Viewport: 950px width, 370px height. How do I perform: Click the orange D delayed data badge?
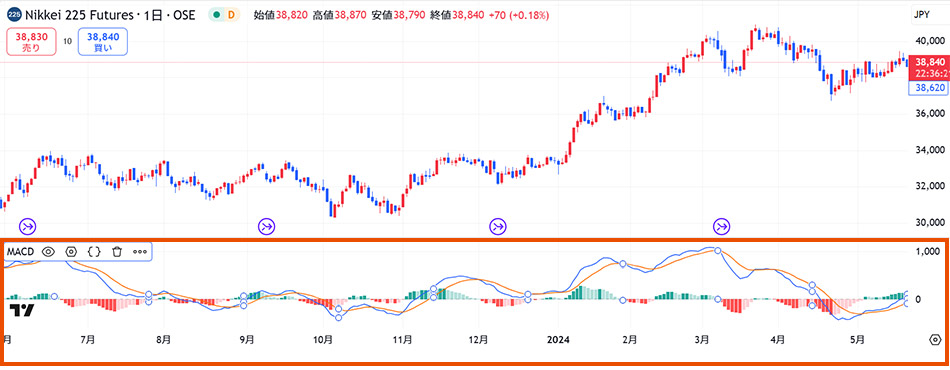click(231, 14)
